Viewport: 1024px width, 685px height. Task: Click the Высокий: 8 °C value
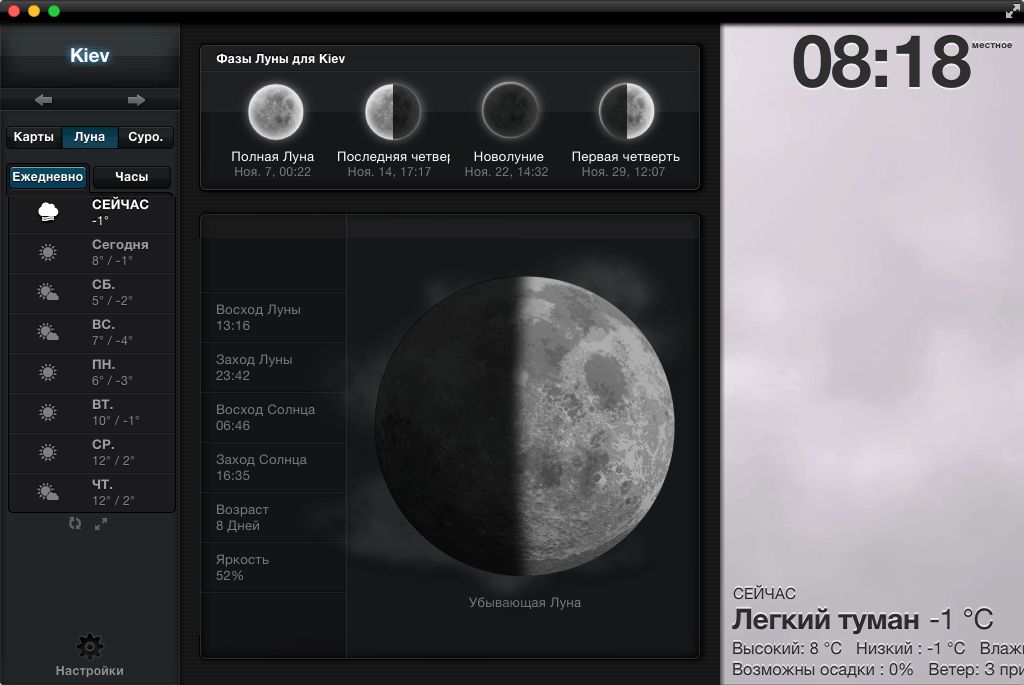787,648
